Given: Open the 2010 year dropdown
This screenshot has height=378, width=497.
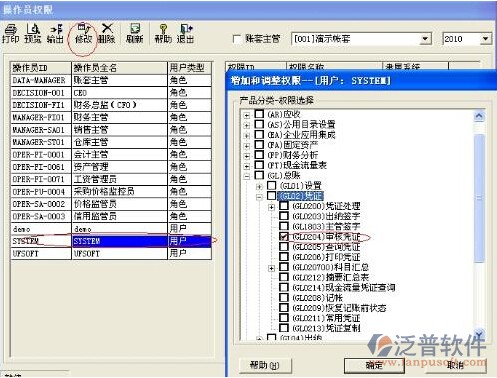Looking at the screenshot, I should (485, 39).
